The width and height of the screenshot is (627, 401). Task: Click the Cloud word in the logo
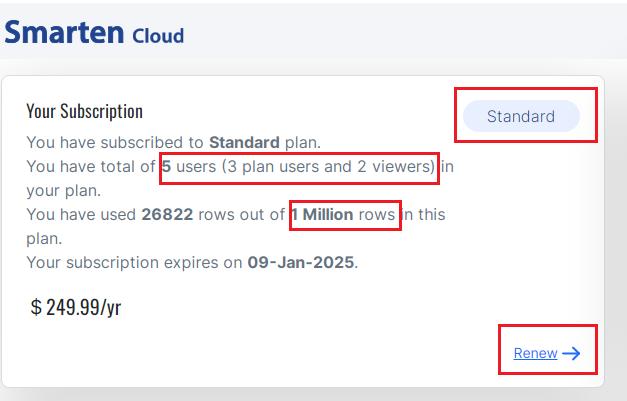pos(158,36)
